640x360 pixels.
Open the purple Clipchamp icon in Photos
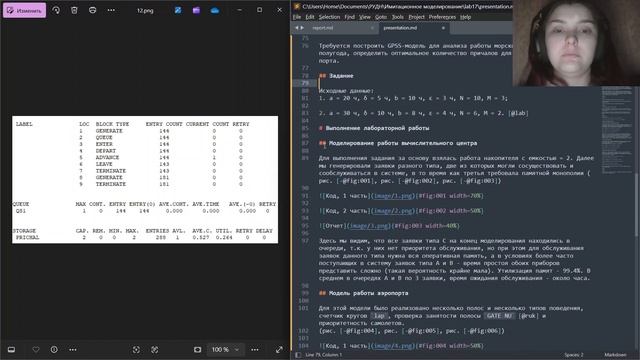point(196,10)
